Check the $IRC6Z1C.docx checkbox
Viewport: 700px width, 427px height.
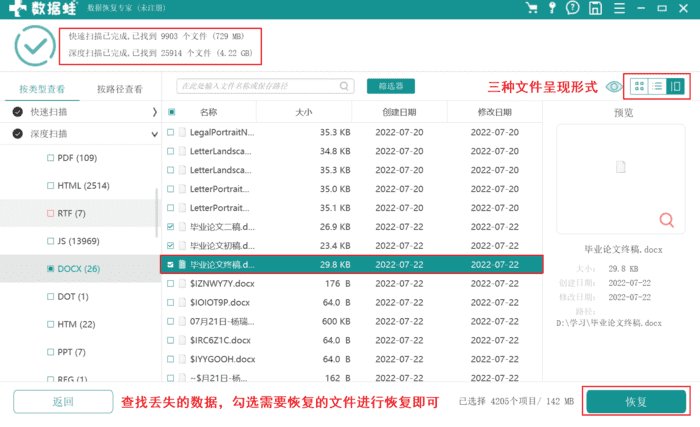pos(171,340)
